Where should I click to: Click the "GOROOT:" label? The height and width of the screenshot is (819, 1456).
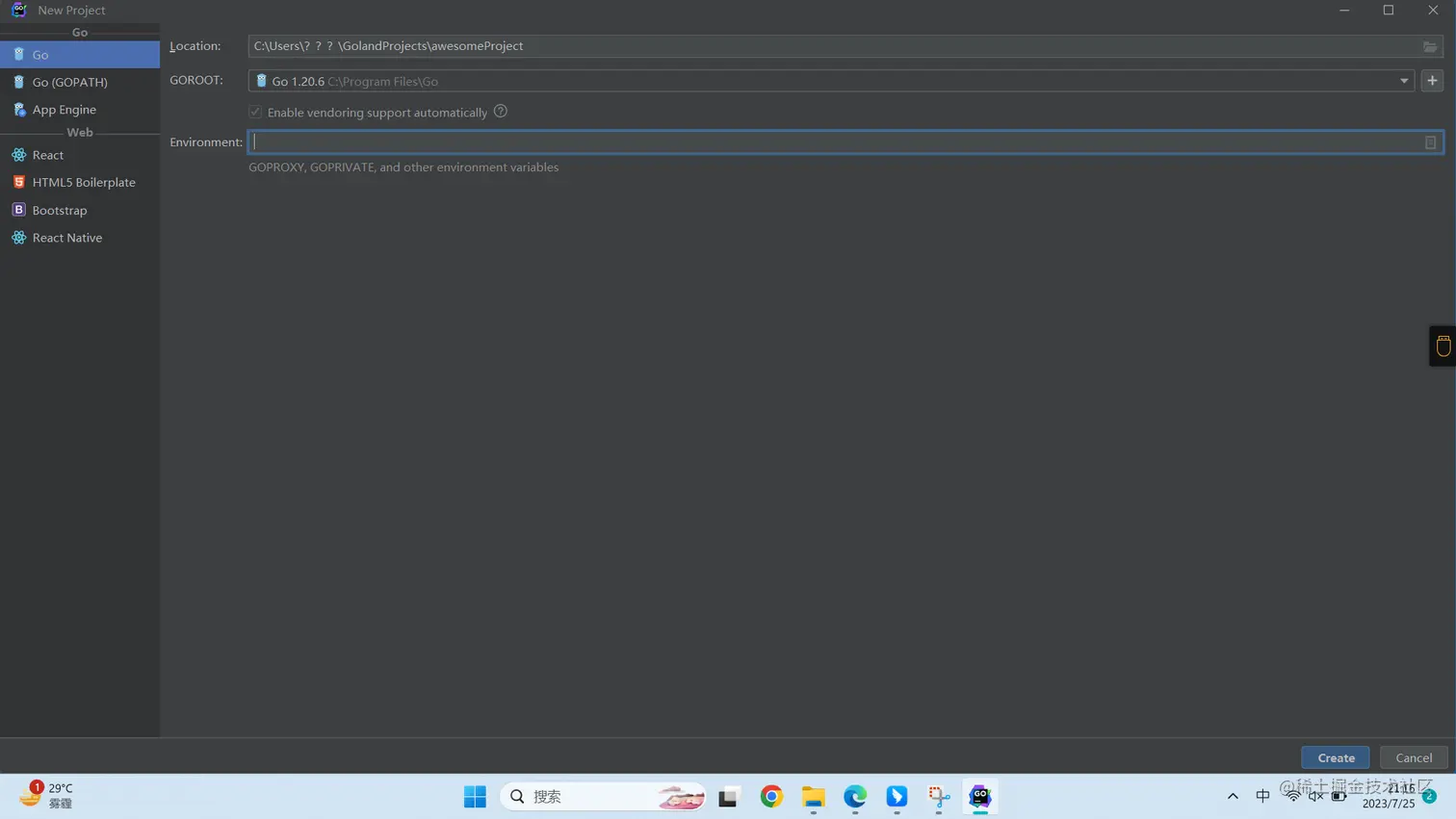tap(196, 80)
